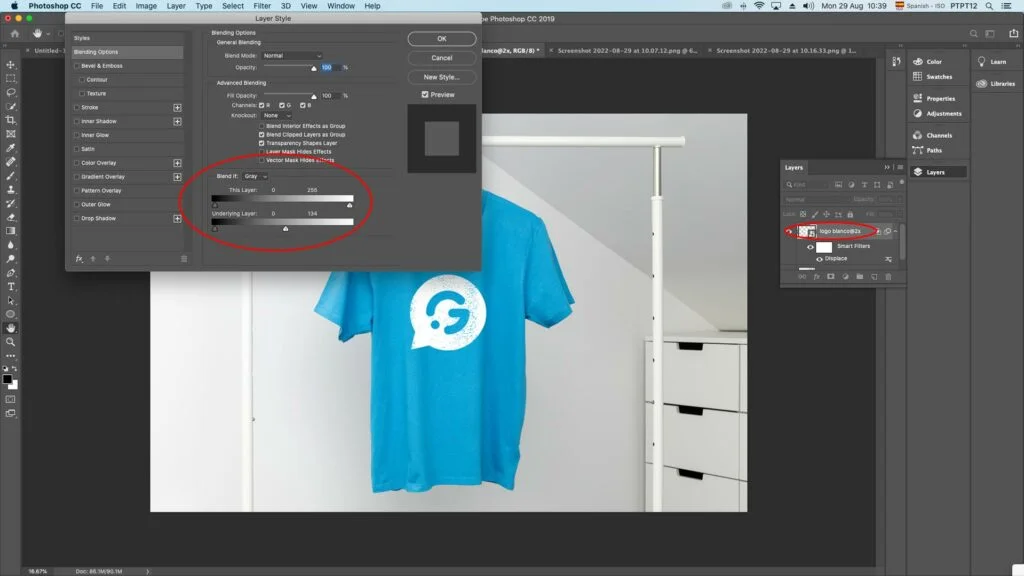Open the Filter menu

pyautogui.click(x=262, y=6)
